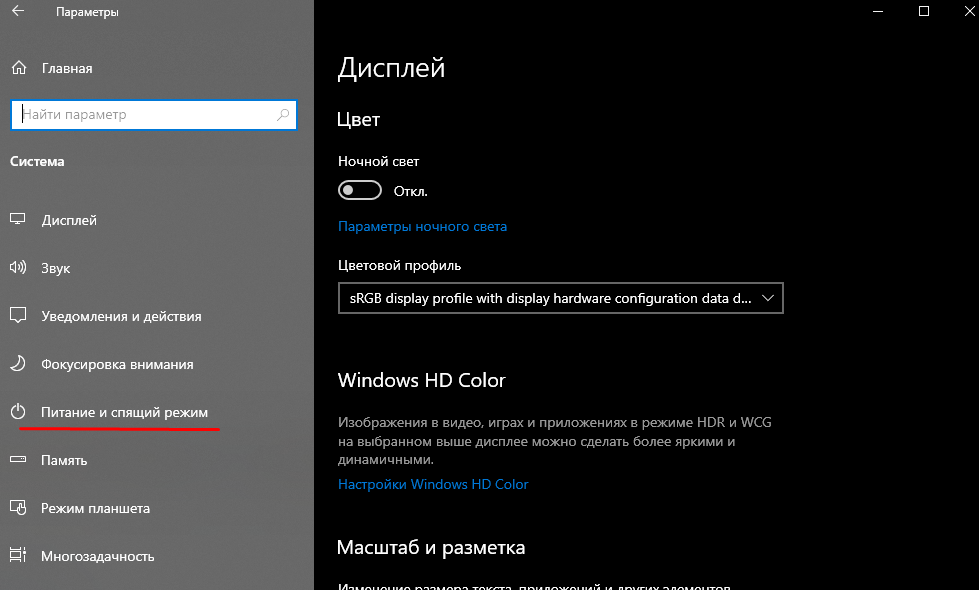Click the Home icon beside Главная

(x=18, y=68)
